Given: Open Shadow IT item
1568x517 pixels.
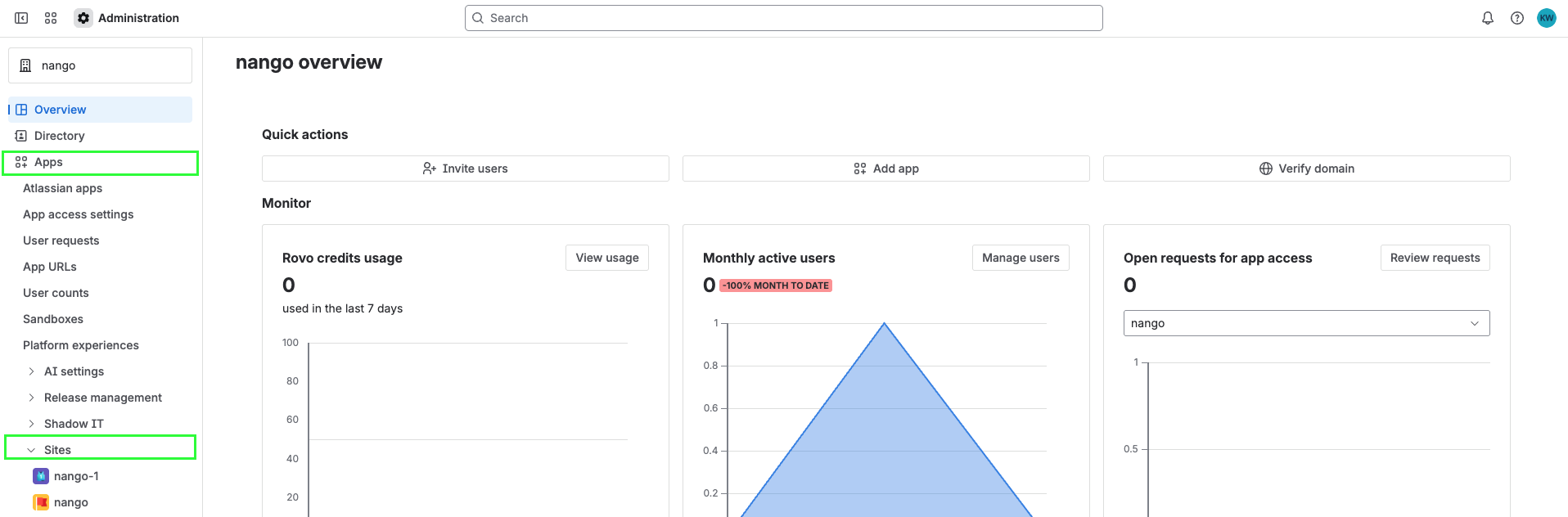Looking at the screenshot, I should pyautogui.click(x=74, y=424).
